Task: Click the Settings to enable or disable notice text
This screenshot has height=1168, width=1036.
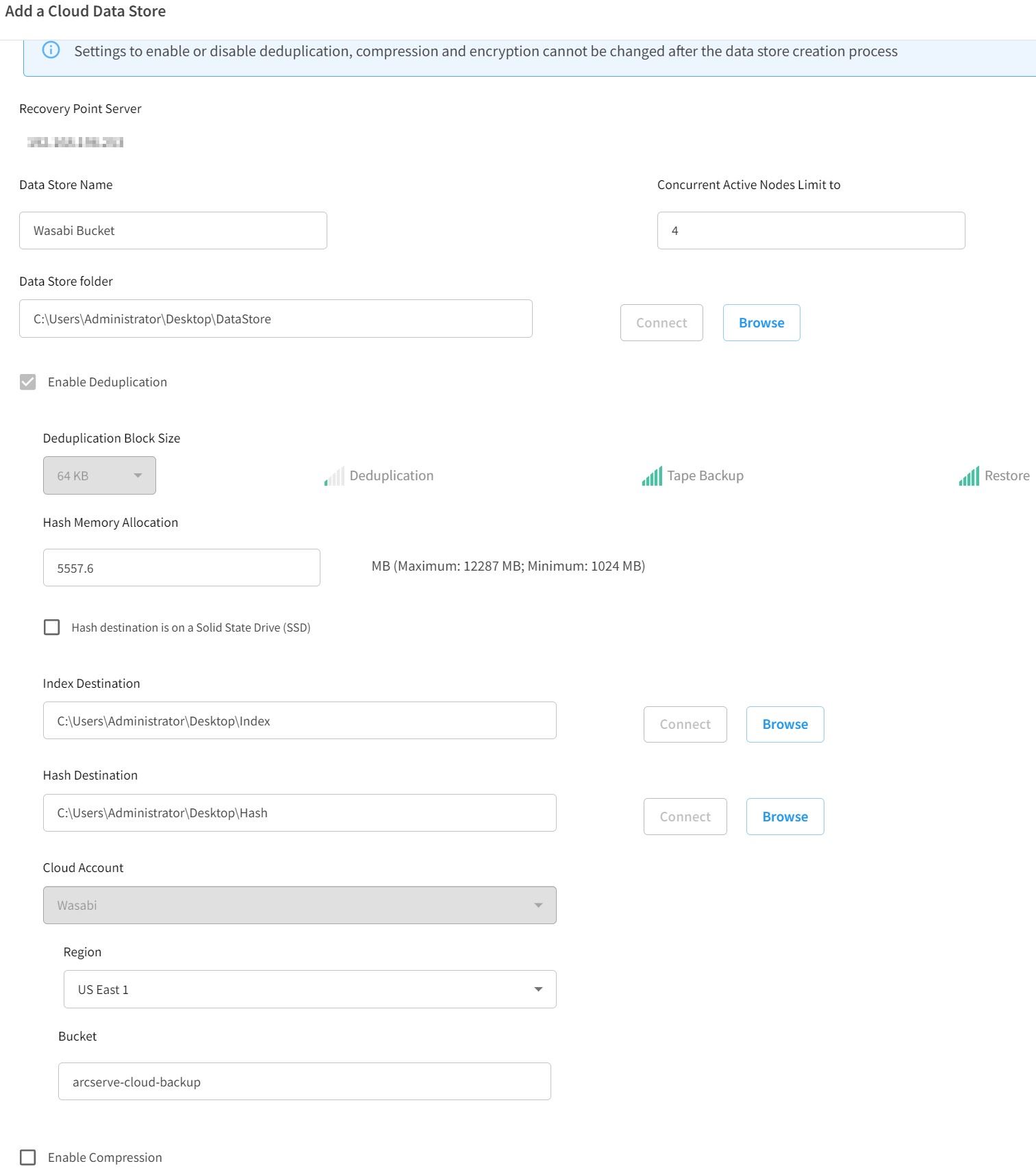Action: pos(485,51)
